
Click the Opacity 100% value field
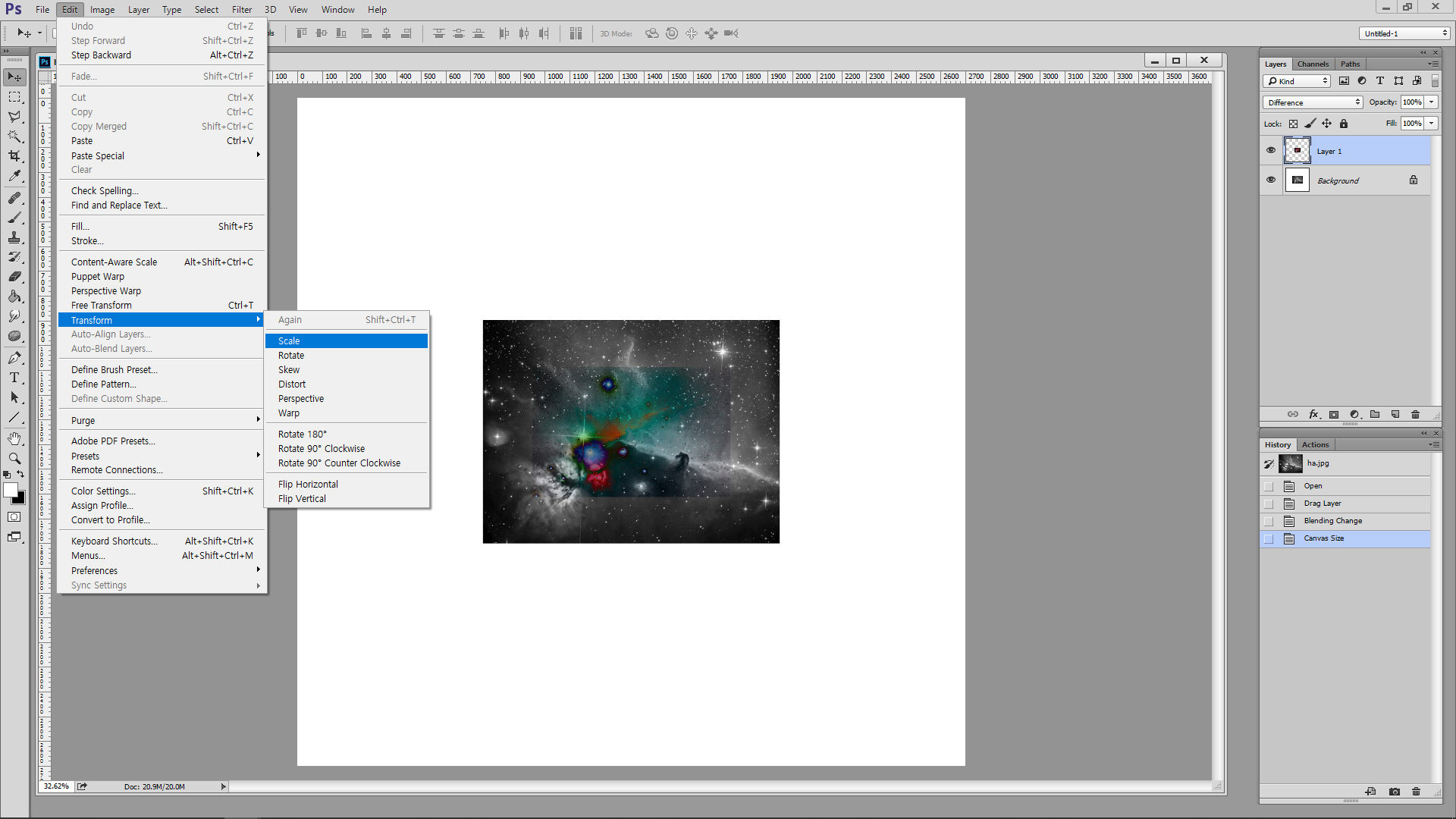click(x=1412, y=102)
